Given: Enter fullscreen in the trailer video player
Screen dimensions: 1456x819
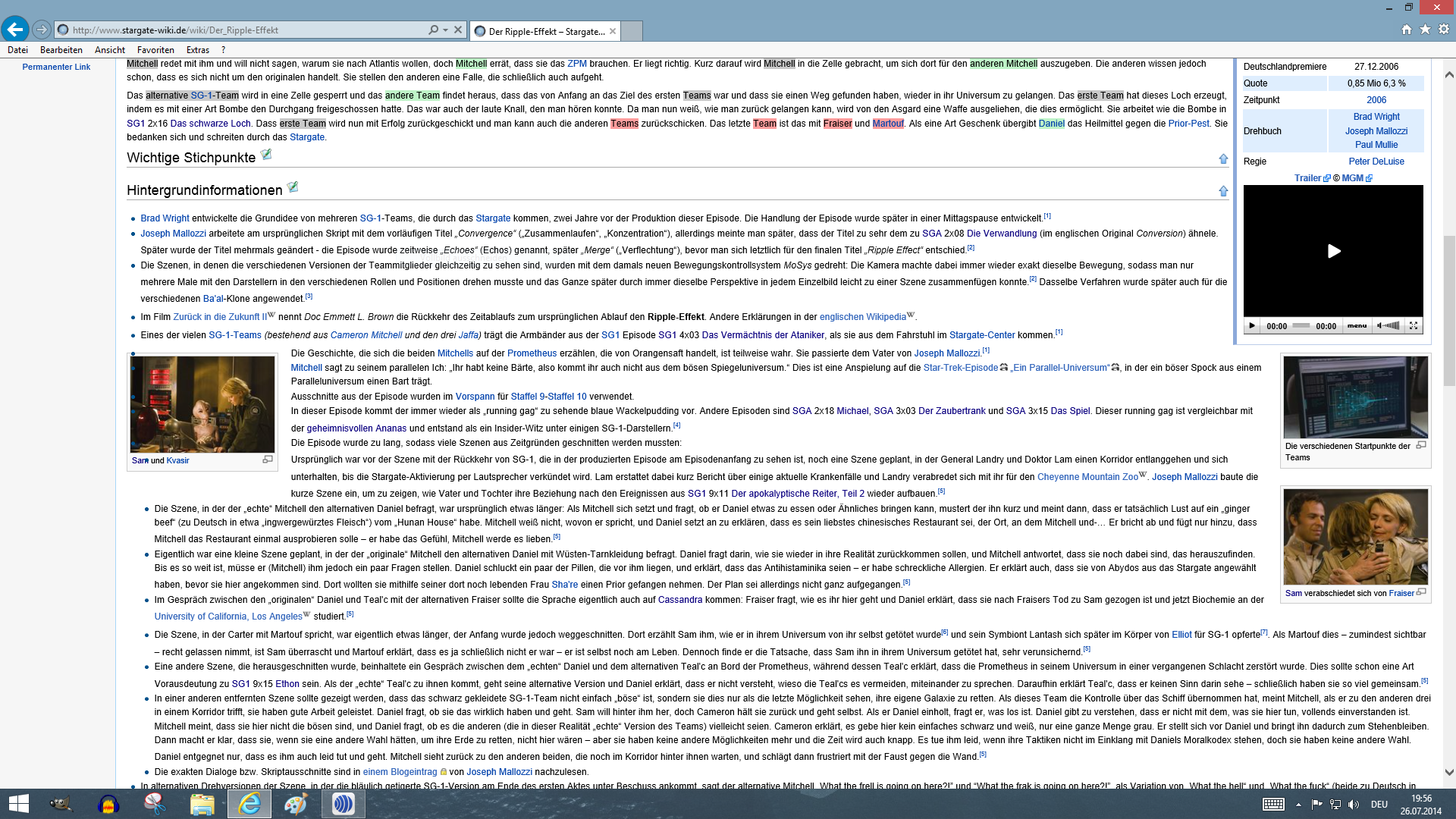Looking at the screenshot, I should tap(1414, 326).
